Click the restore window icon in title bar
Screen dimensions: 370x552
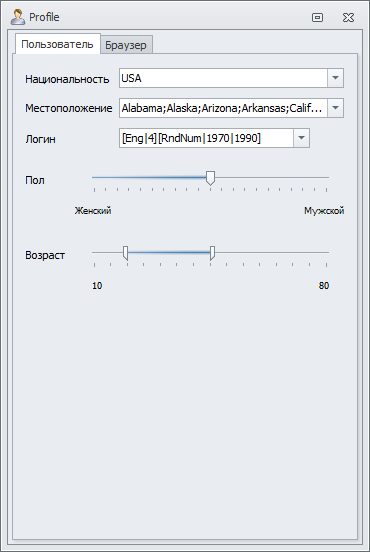[317, 17]
